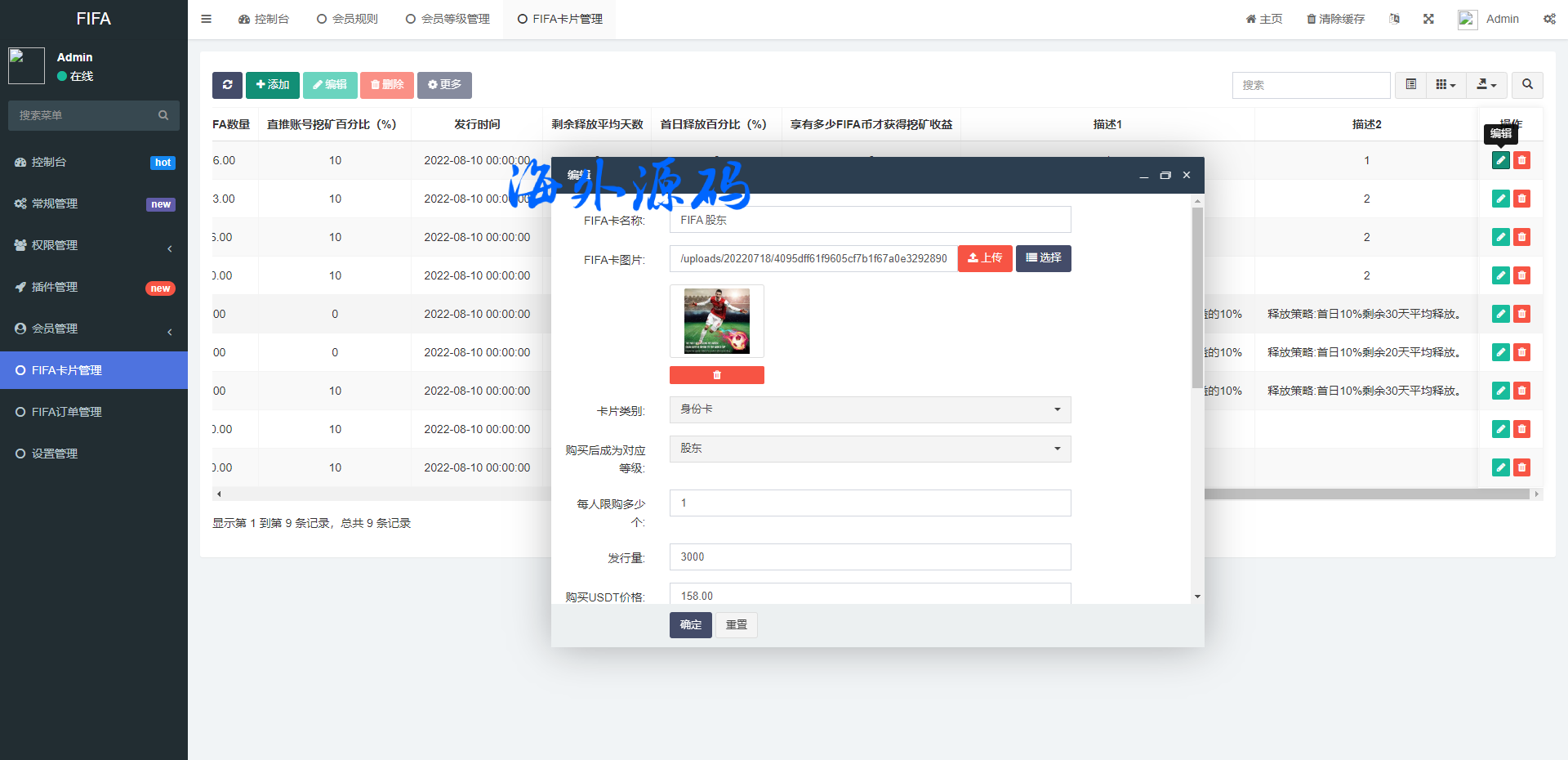Open the columns visibility dropdown
Image resolution: width=1568 pixels, height=760 pixels.
tap(1445, 85)
